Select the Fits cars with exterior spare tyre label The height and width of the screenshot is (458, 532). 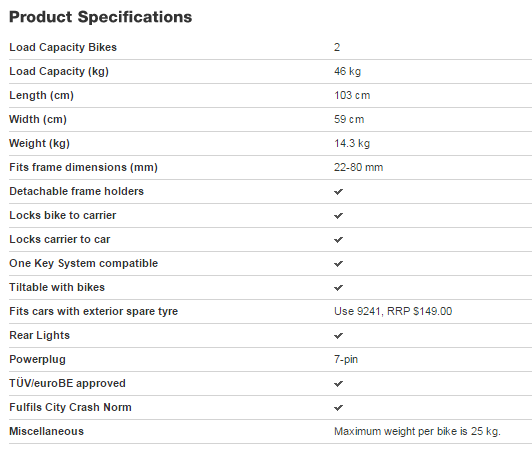pyautogui.click(x=94, y=311)
